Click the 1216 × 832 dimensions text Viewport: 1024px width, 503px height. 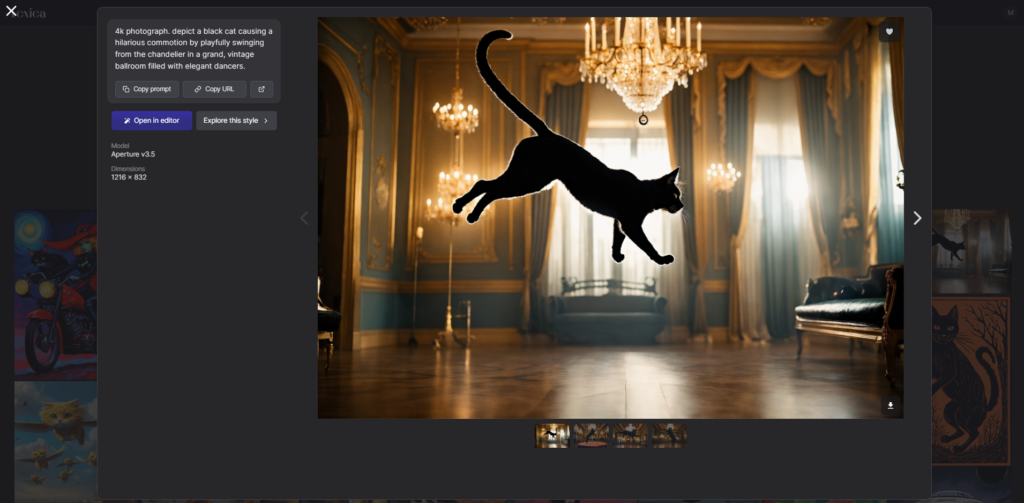(x=129, y=178)
